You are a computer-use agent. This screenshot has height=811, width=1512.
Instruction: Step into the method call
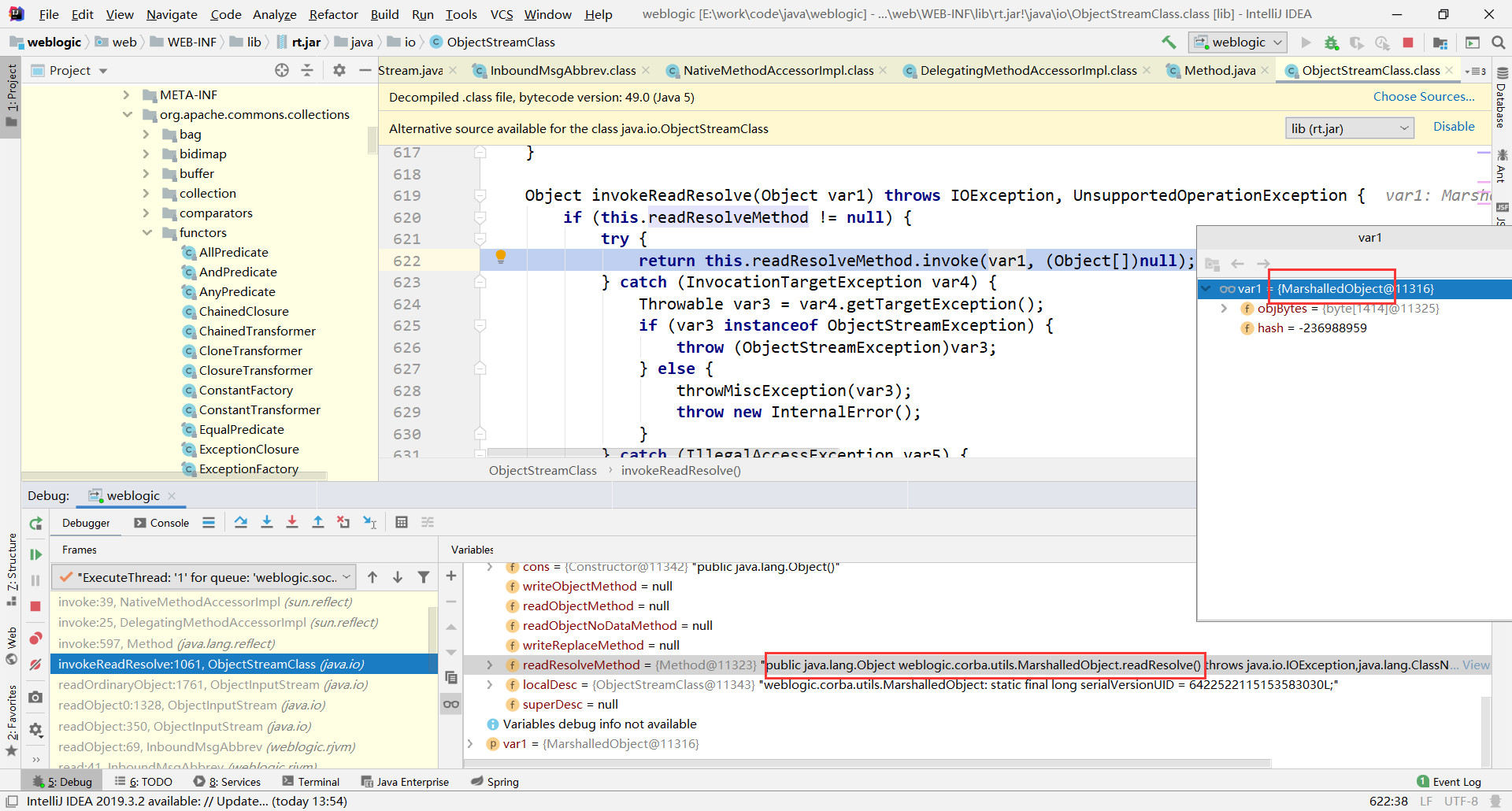[267, 522]
